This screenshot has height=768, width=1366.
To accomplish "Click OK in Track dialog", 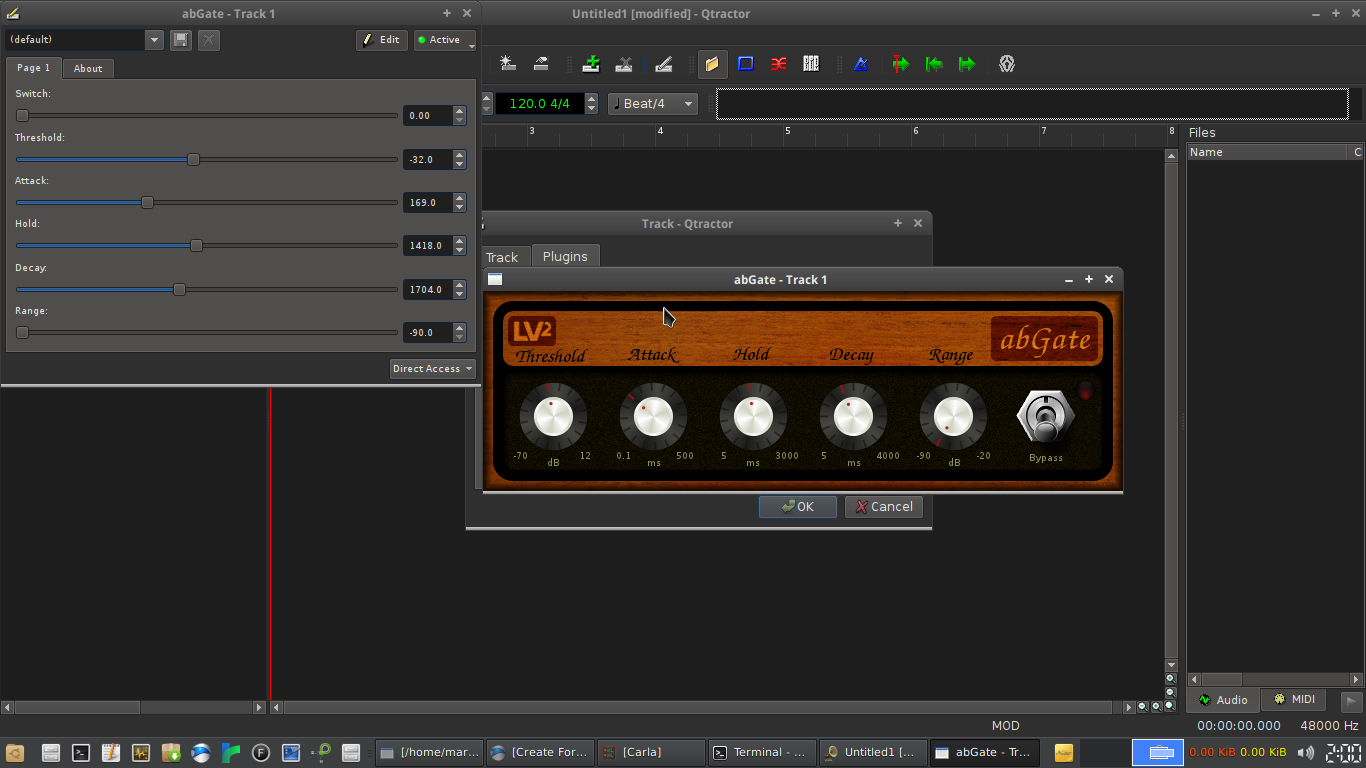I will point(798,507).
